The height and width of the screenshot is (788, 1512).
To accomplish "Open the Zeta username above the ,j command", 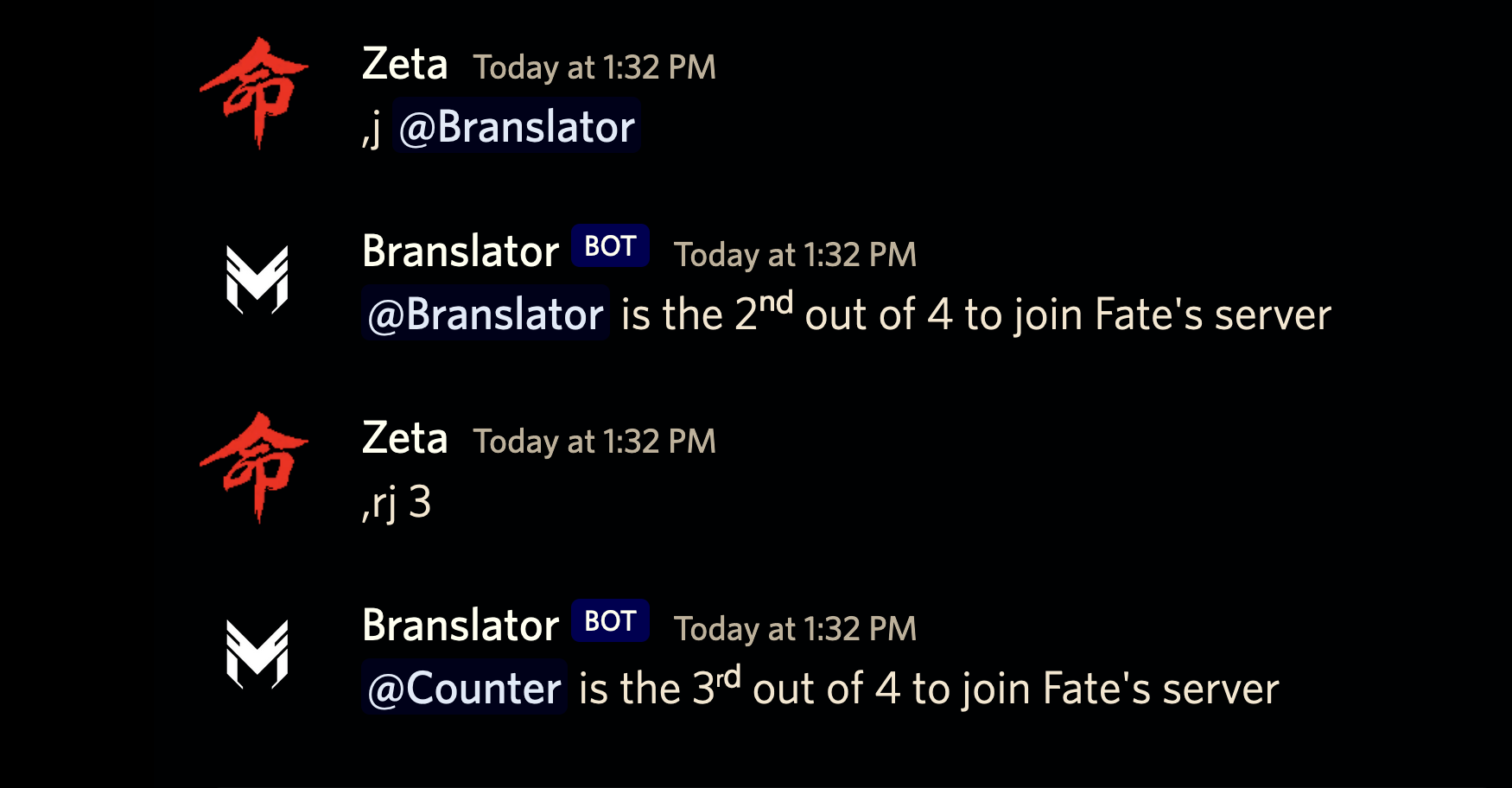I will click(404, 65).
